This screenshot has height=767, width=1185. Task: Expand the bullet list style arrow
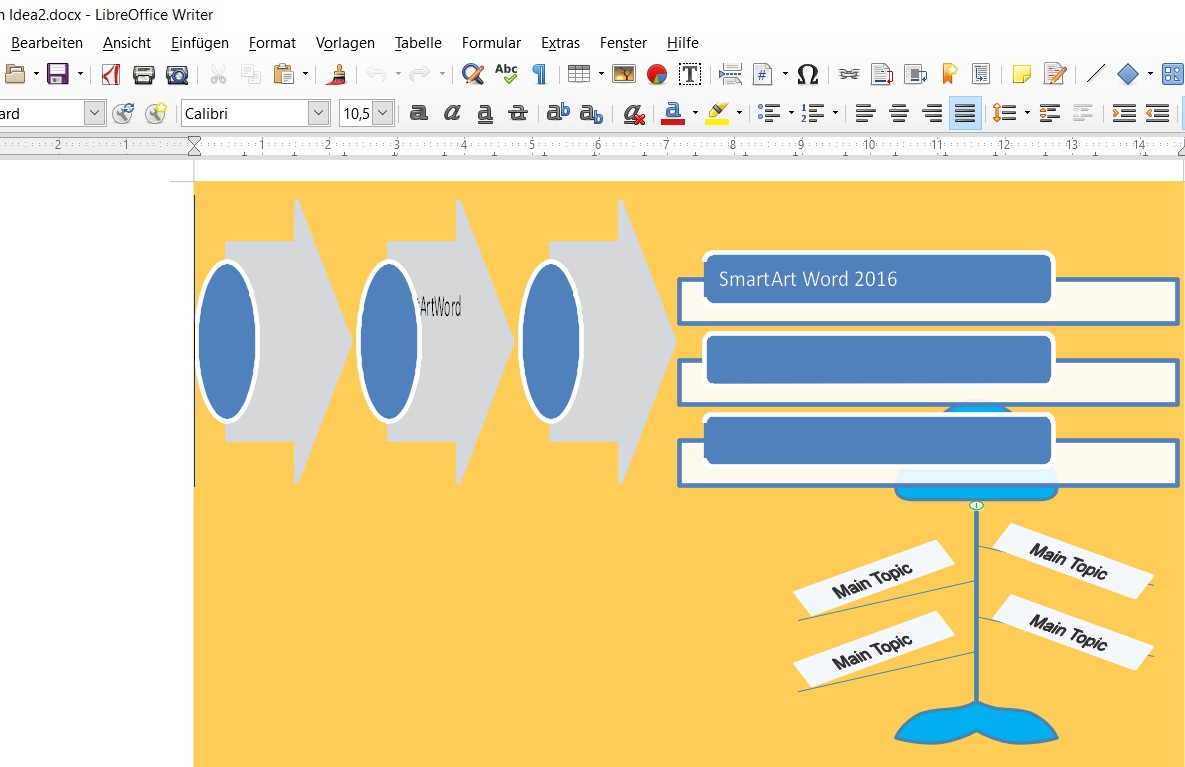click(791, 113)
